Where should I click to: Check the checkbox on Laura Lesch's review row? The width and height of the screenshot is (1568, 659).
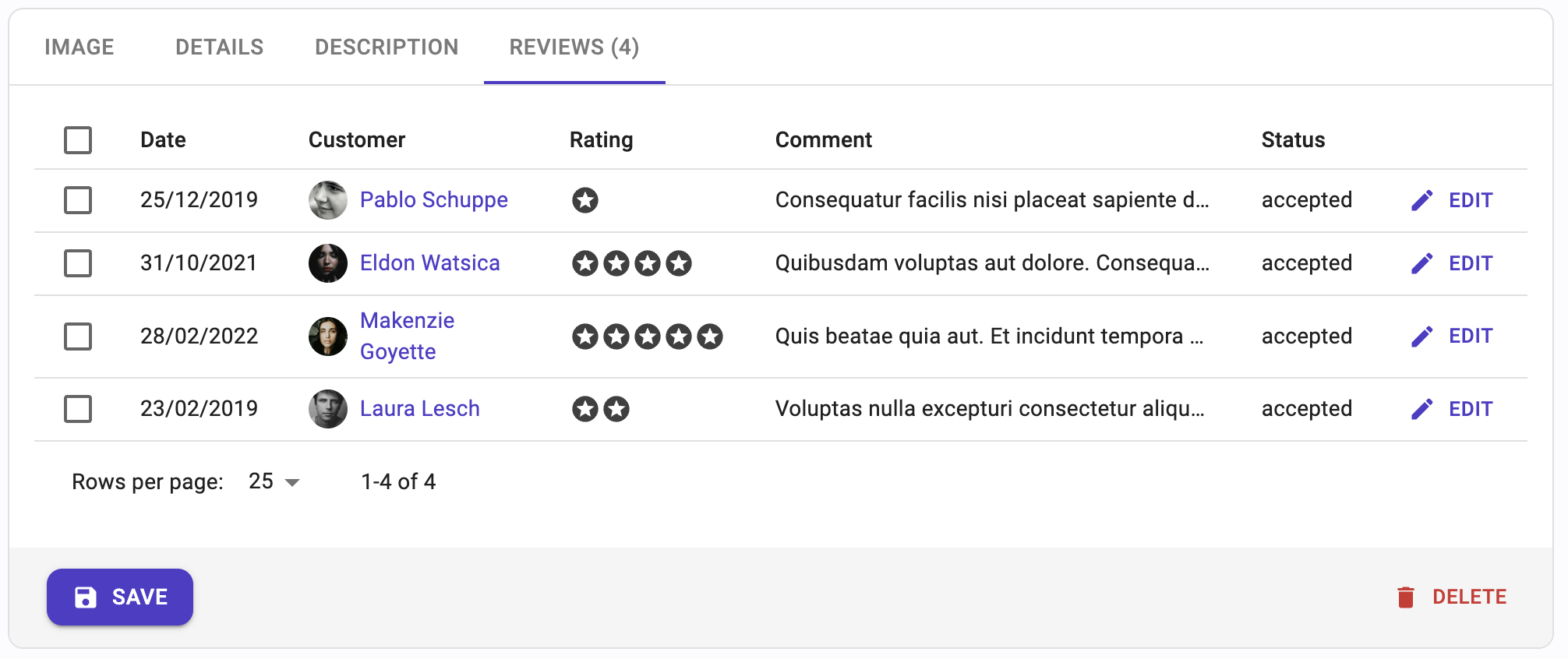[x=78, y=408]
